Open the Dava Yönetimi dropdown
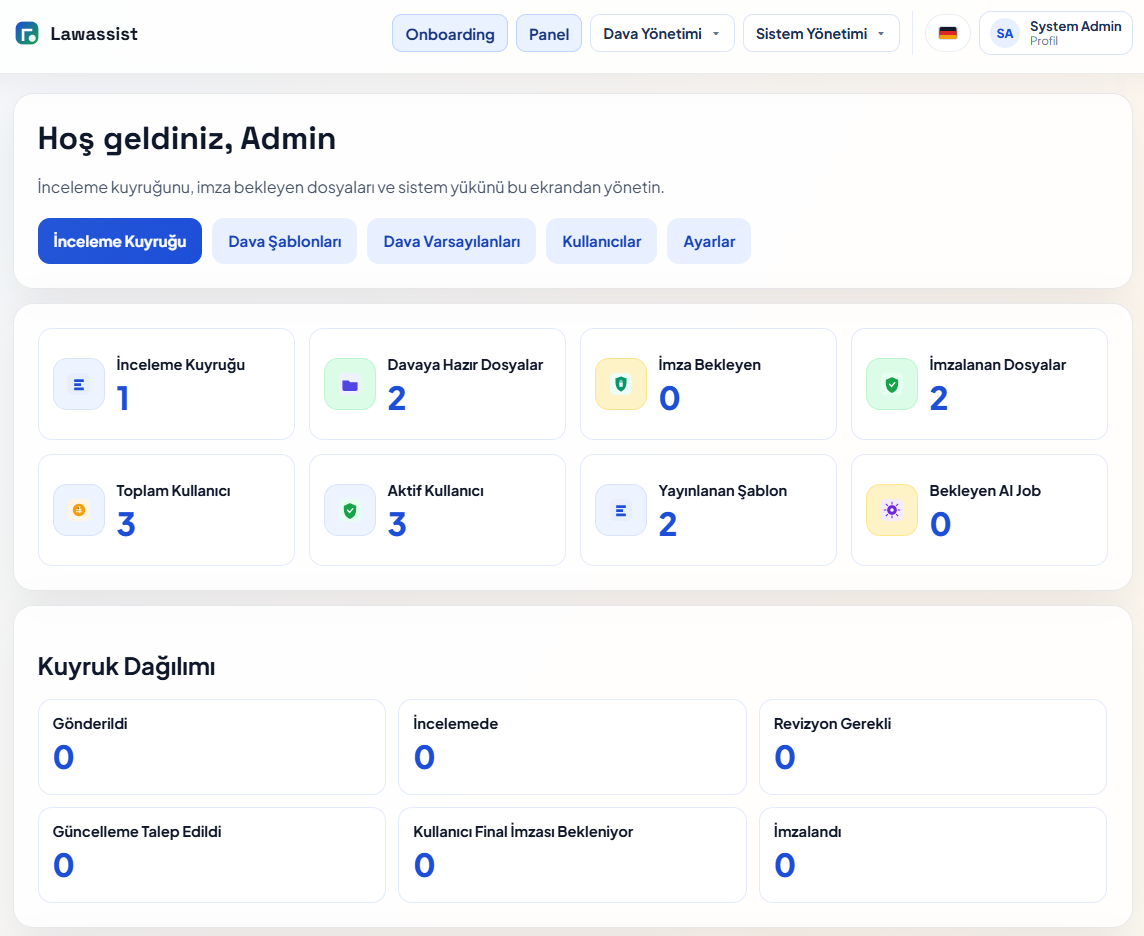1144x936 pixels. (x=662, y=32)
